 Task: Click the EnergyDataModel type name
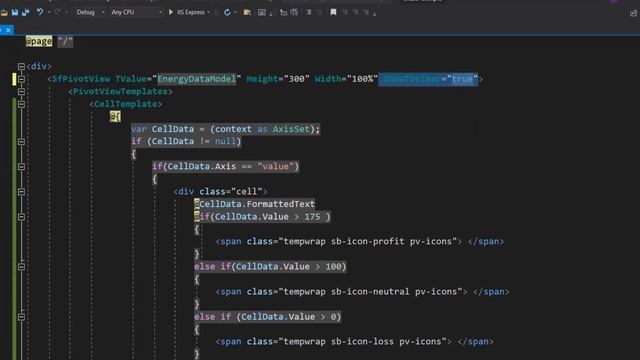(x=197, y=79)
